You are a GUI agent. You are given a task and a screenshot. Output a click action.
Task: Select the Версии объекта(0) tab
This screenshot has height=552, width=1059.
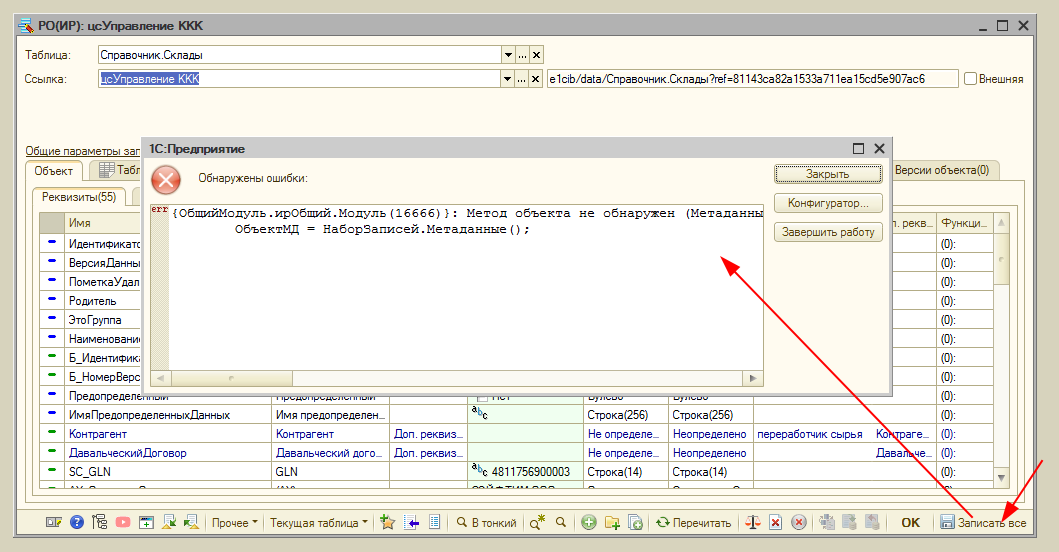coord(941,170)
